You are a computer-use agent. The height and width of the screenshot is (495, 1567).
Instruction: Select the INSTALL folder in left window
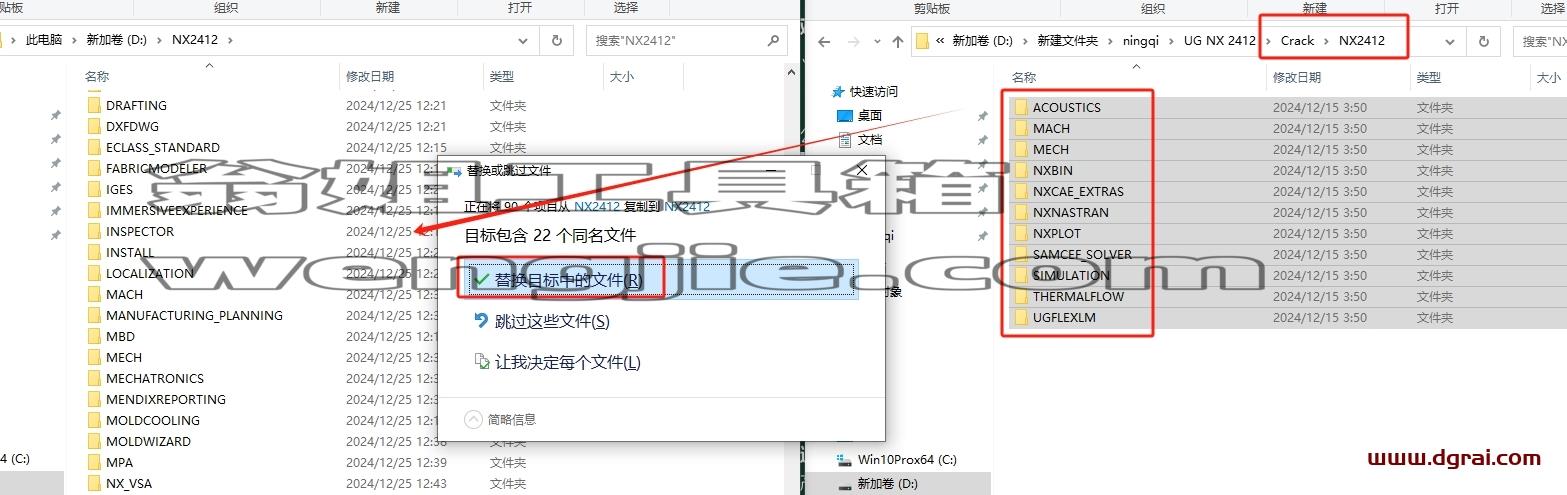[130, 252]
